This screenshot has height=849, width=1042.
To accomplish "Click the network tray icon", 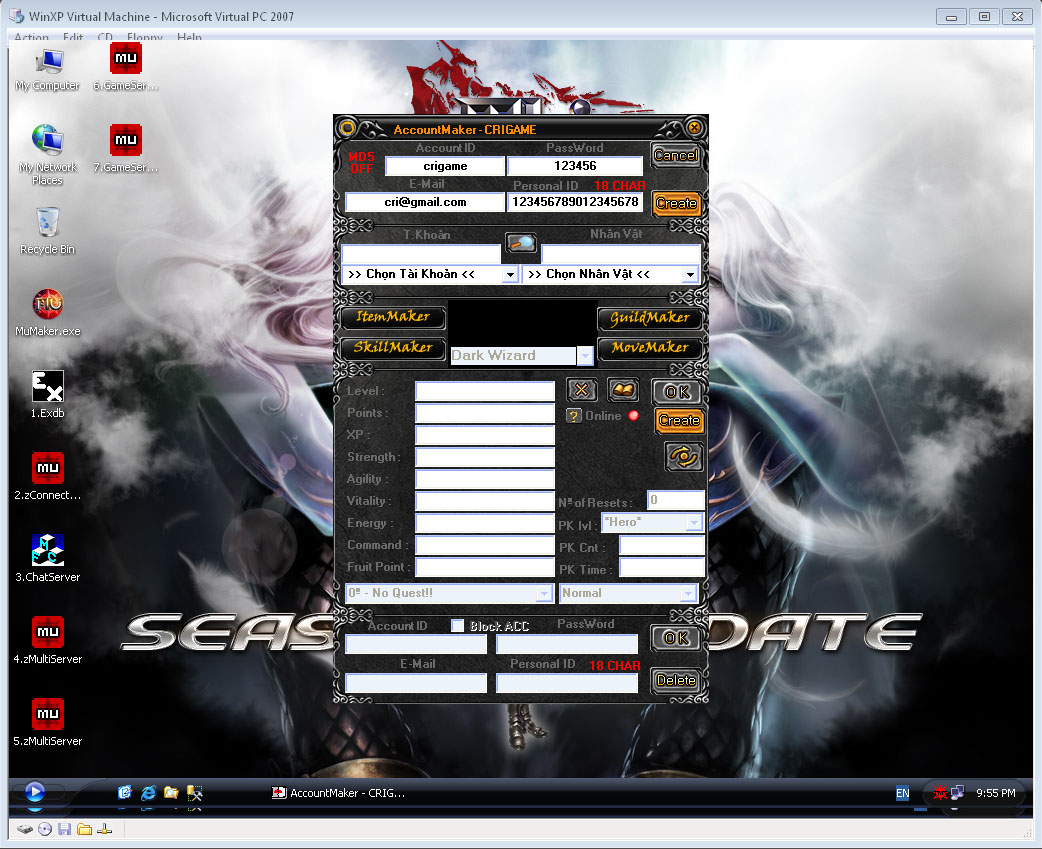I will pos(957,793).
